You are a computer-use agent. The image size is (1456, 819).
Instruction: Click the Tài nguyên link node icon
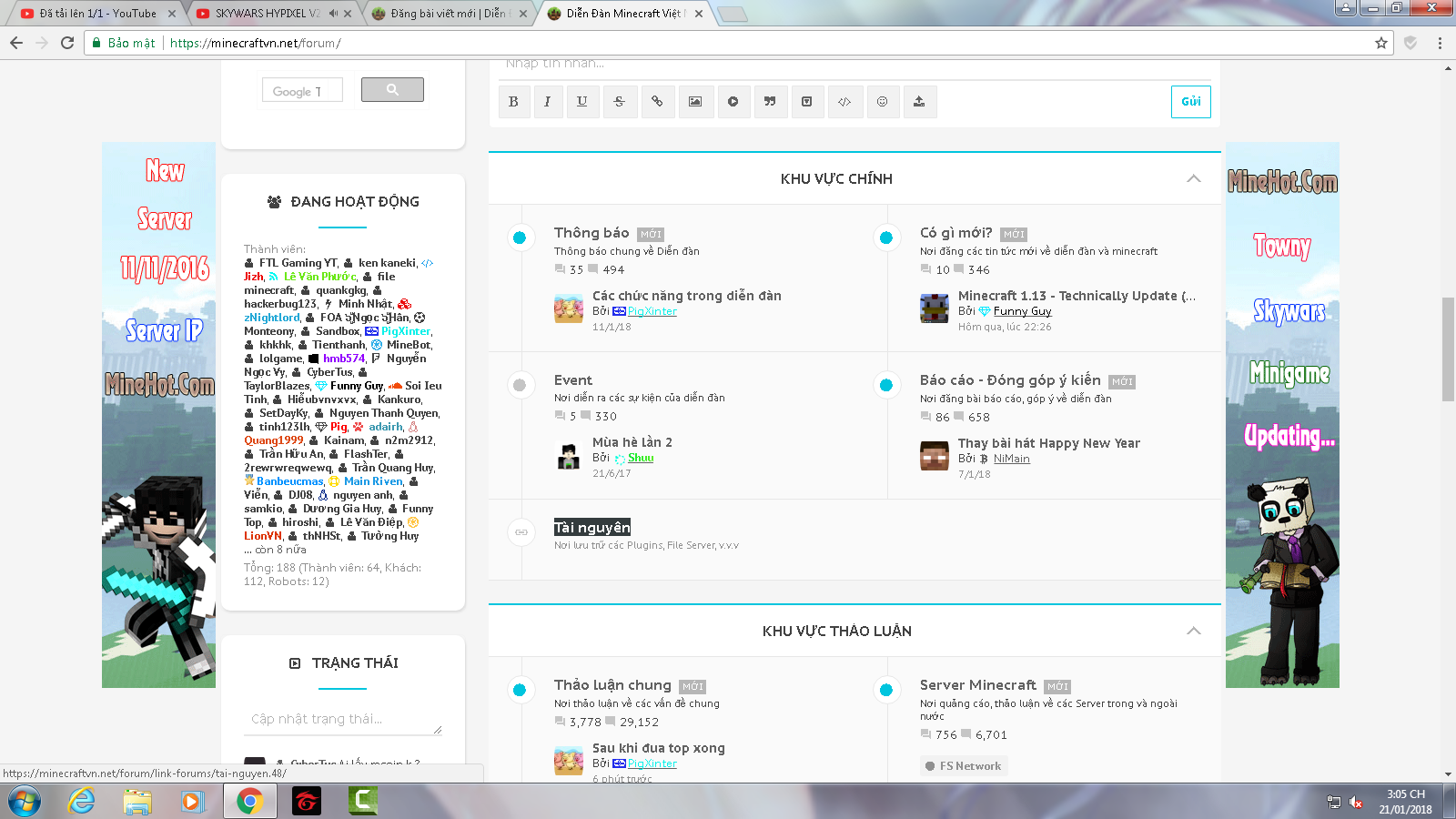pyautogui.click(x=521, y=531)
